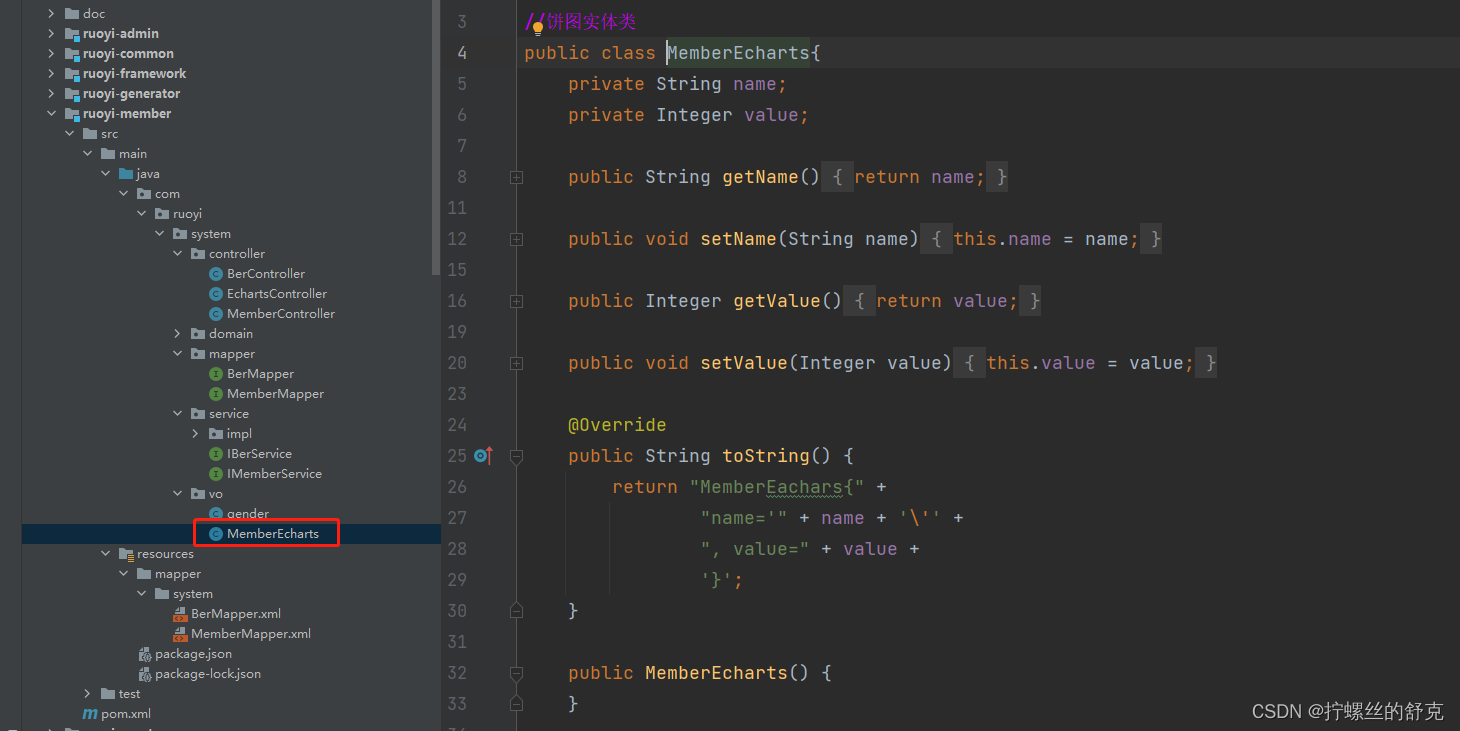Fold the MemberEcharts constructor at line 32

point(516,673)
